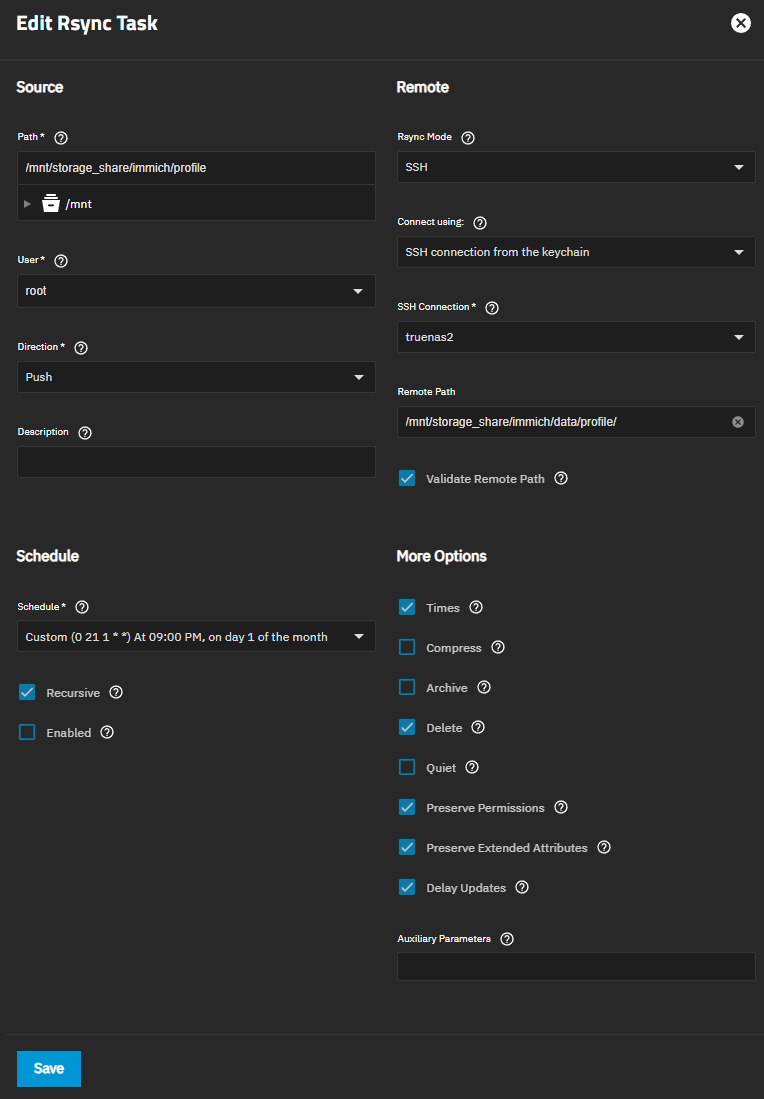Click the /mnt dataset folder icon
Viewport: 764px width, 1099px height.
point(51,204)
